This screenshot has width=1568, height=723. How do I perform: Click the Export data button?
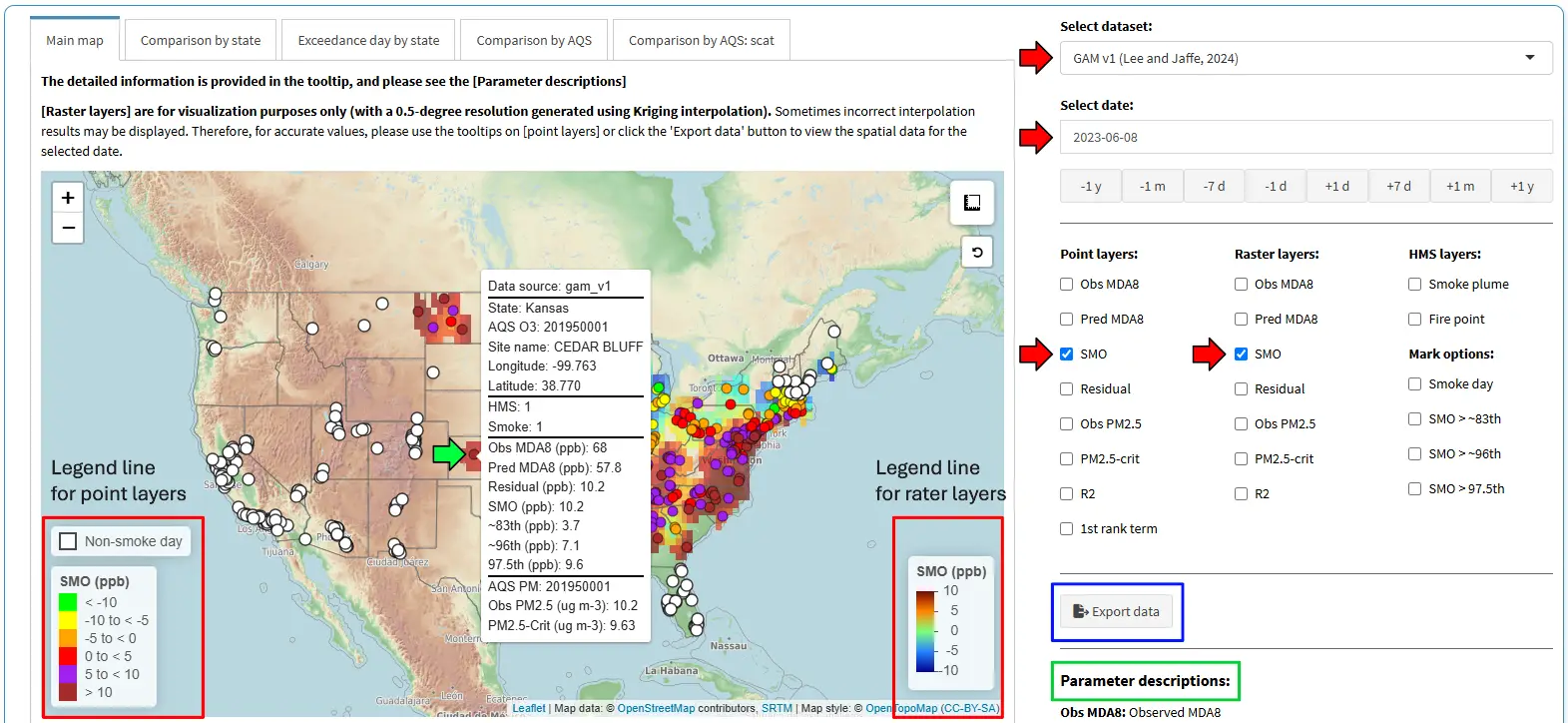click(x=1116, y=611)
